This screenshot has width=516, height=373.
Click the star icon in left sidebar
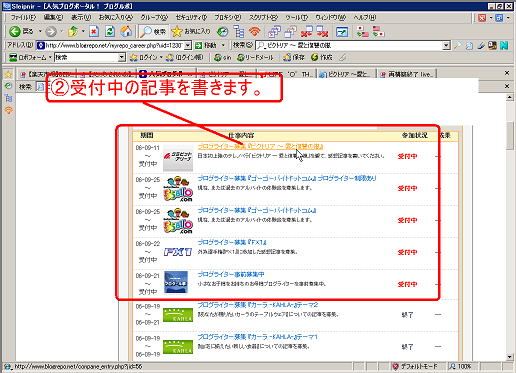8,74
